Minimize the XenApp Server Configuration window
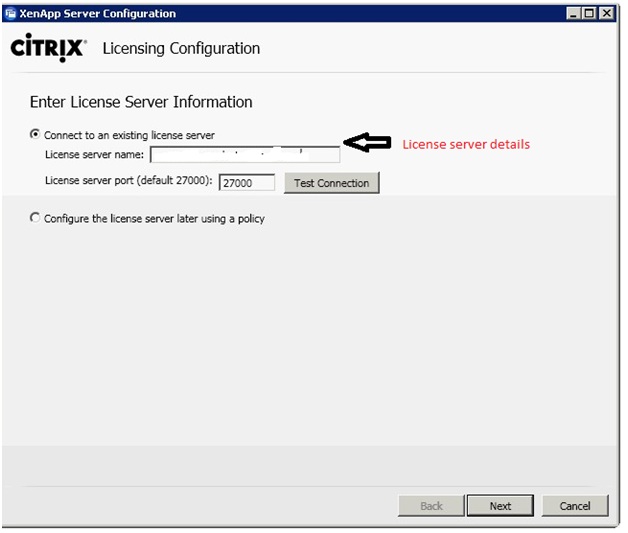 coord(574,14)
